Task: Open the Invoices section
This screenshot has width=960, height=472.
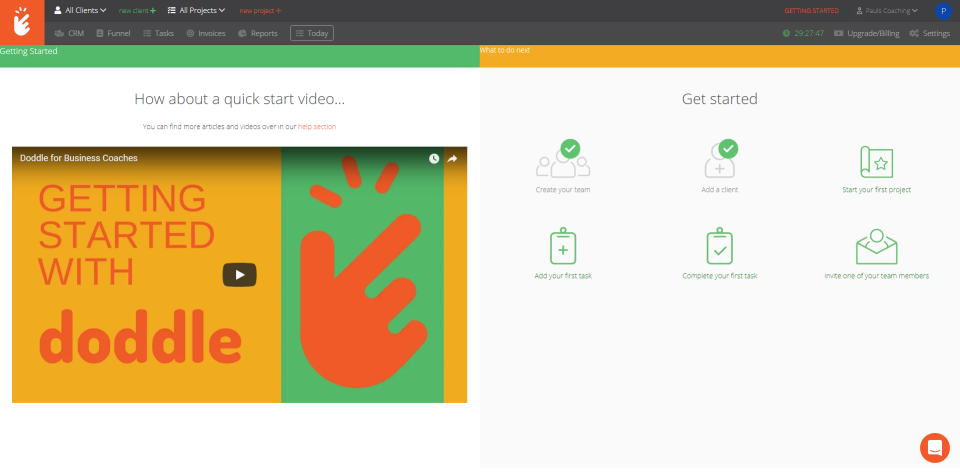Action: (x=206, y=33)
